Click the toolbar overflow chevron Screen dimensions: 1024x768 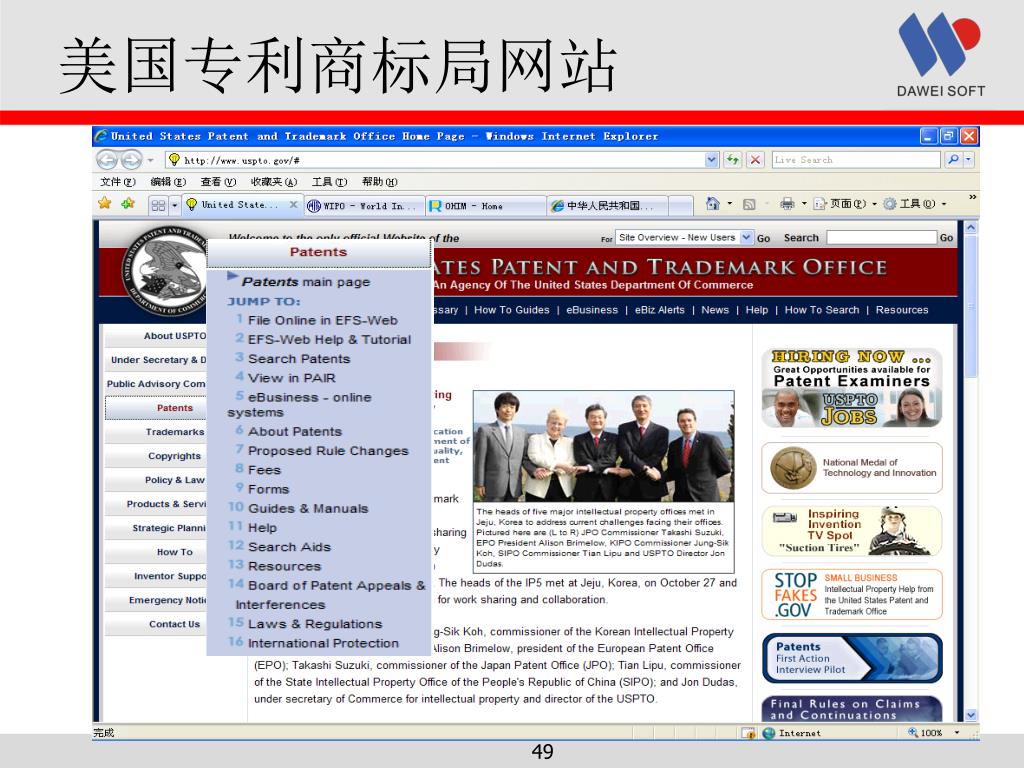click(972, 197)
